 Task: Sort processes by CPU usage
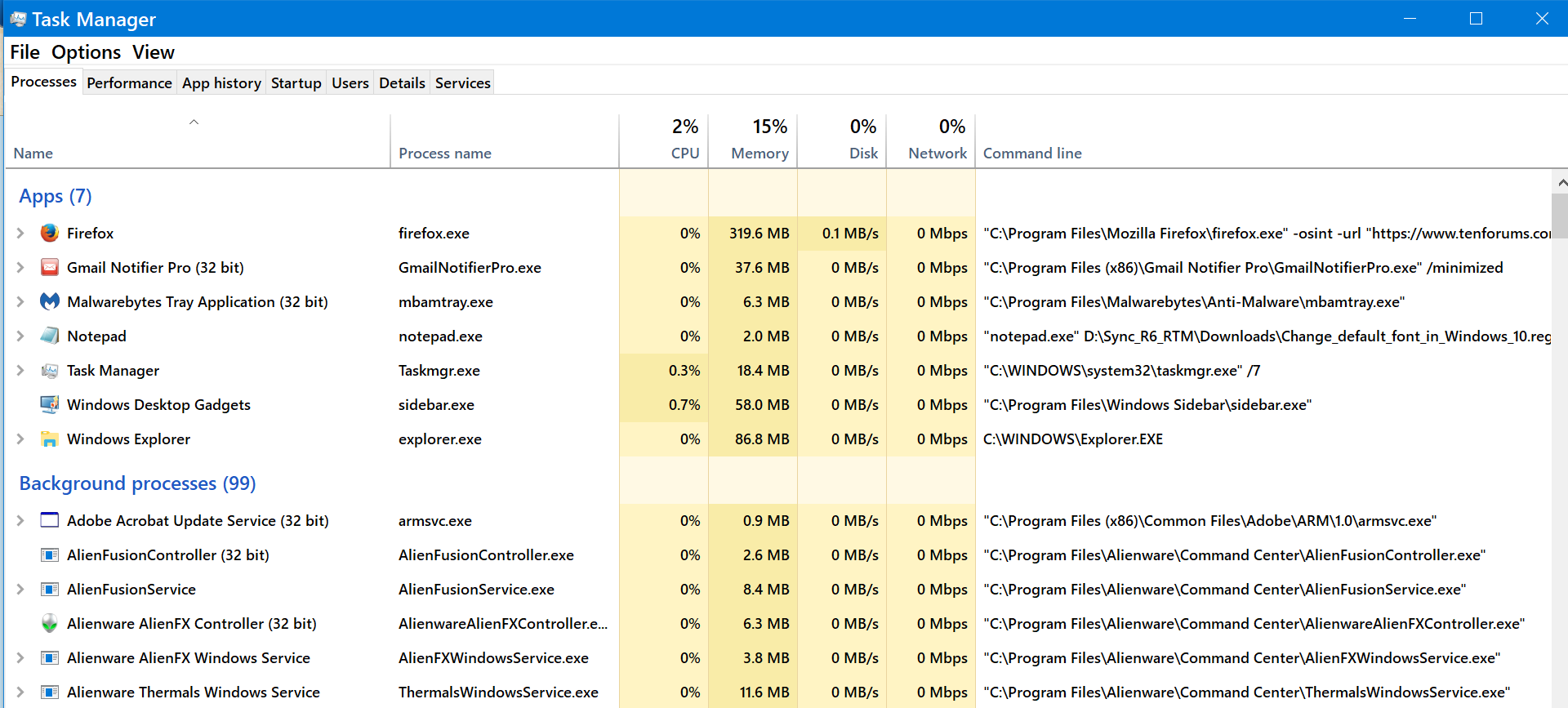[x=663, y=140]
